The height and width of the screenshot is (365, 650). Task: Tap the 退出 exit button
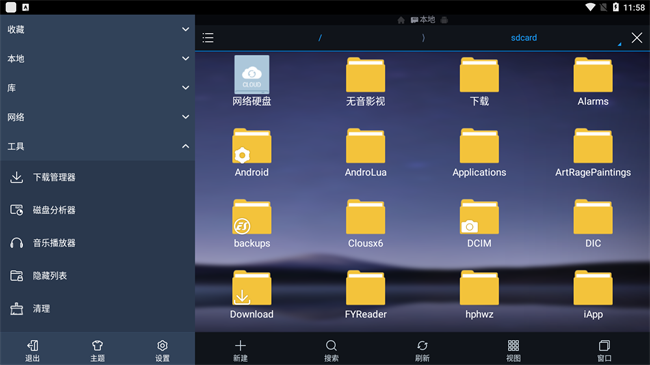(32, 350)
